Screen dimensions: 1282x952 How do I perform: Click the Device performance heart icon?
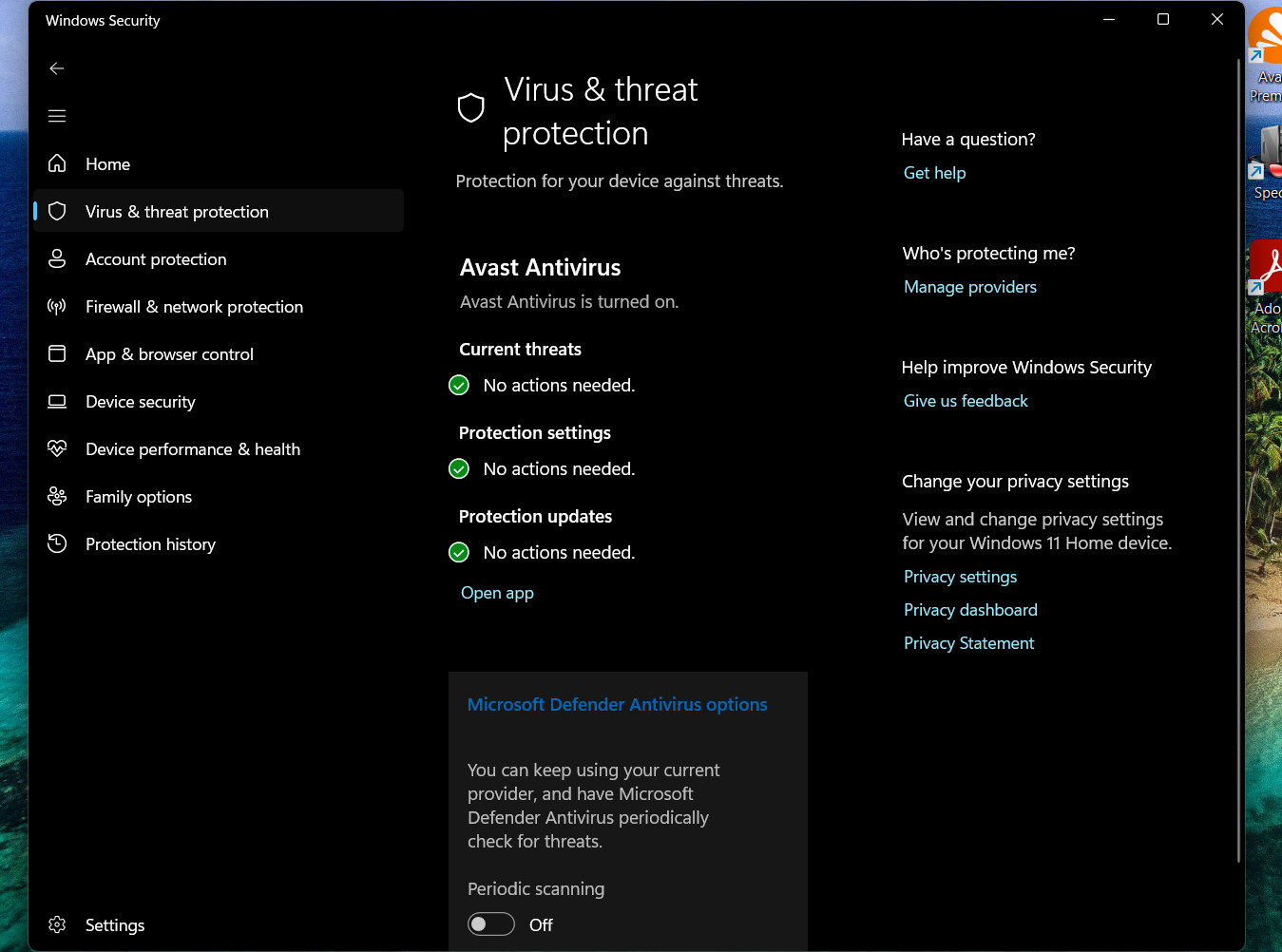(57, 448)
